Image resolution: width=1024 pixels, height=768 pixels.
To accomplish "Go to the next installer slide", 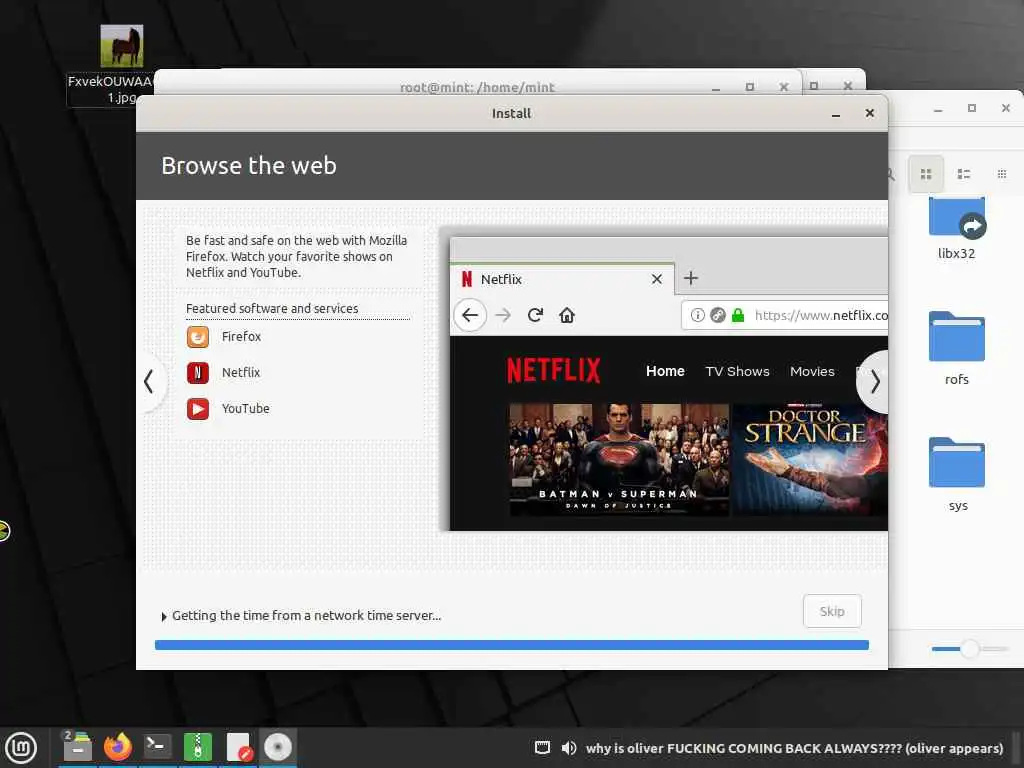I will [874, 381].
